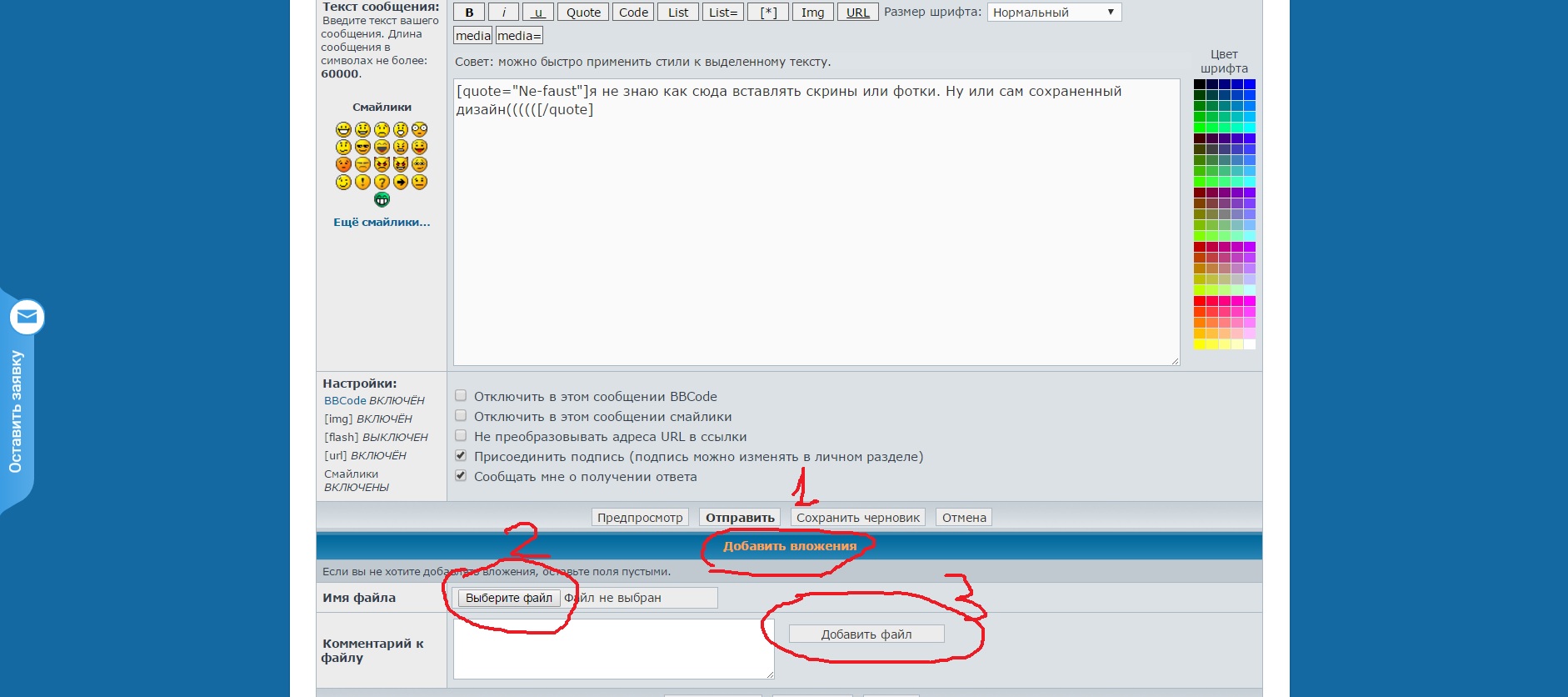The width and height of the screenshot is (1568, 697).
Task: Toggle 'Отключить в этом сообщении BBCode' checkbox
Action: point(461,396)
